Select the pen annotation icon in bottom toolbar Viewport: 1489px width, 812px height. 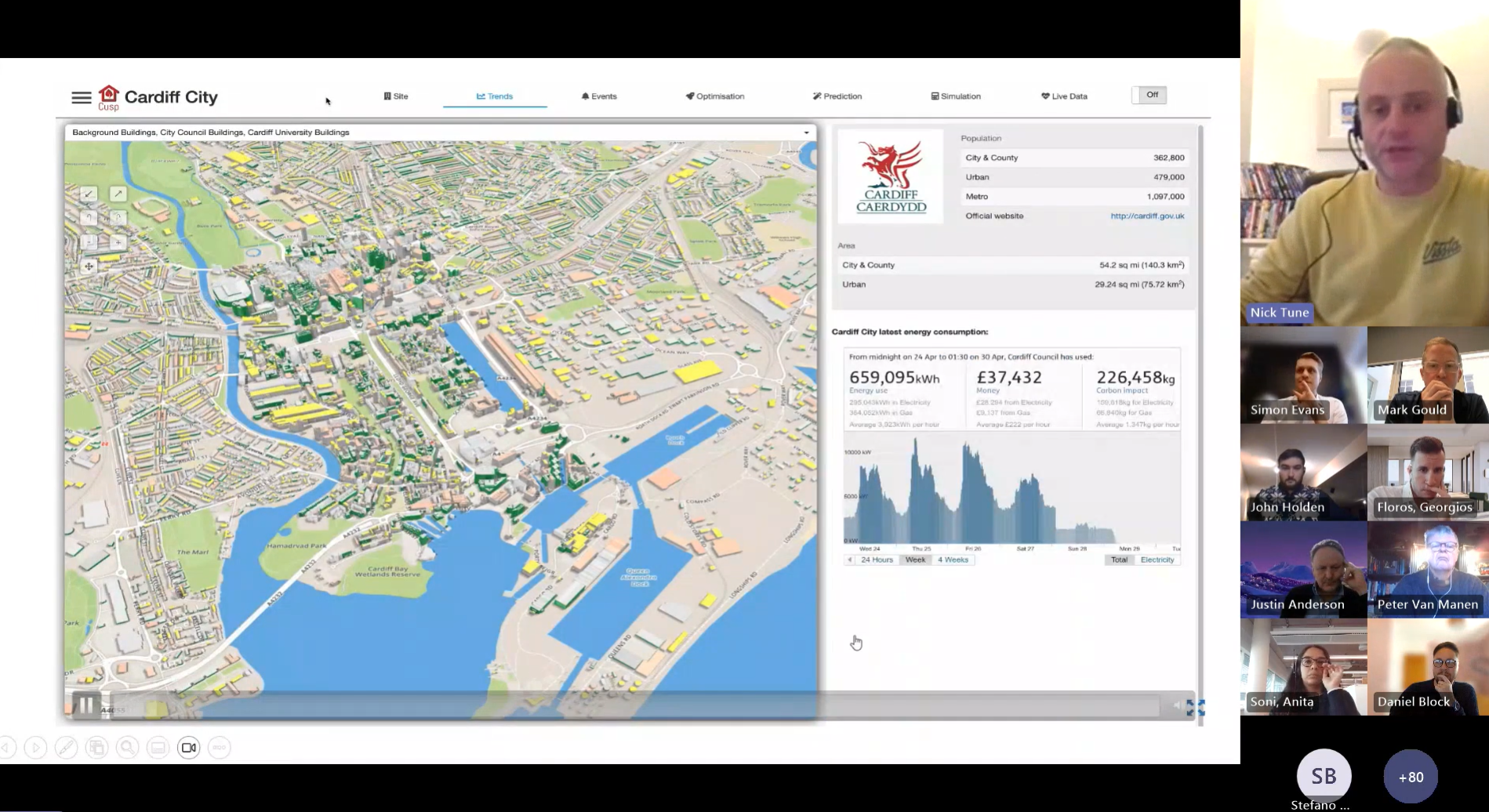[66, 748]
